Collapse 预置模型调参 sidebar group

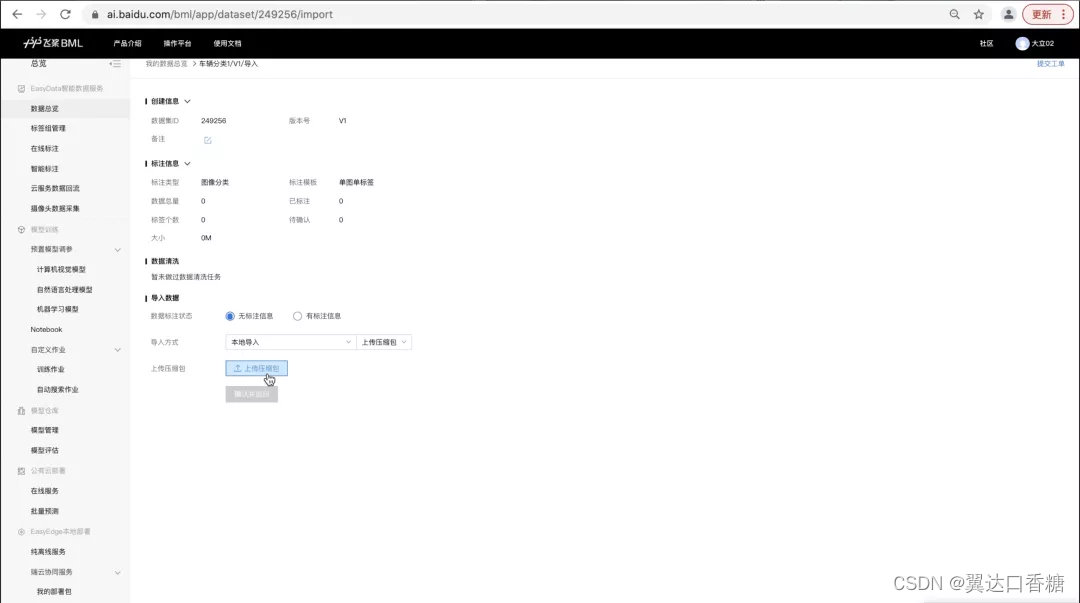pyautogui.click(x=117, y=250)
